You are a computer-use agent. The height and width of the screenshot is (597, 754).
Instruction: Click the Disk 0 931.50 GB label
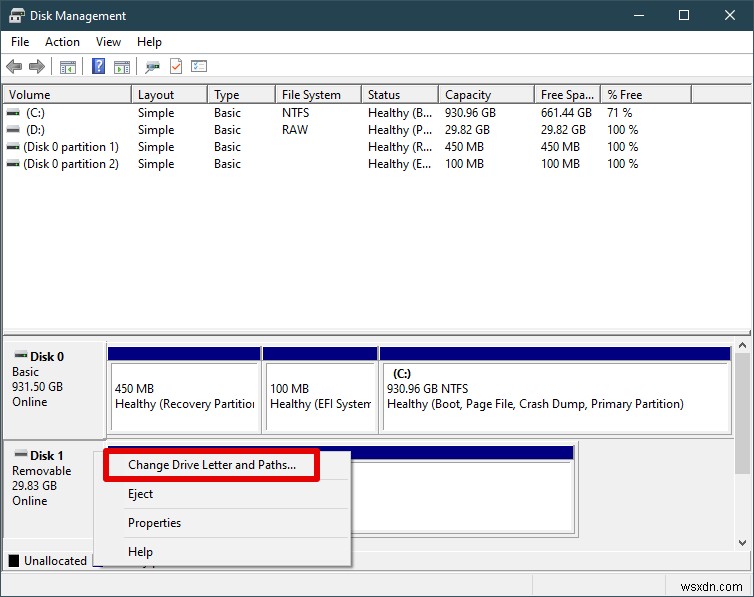(x=38, y=387)
